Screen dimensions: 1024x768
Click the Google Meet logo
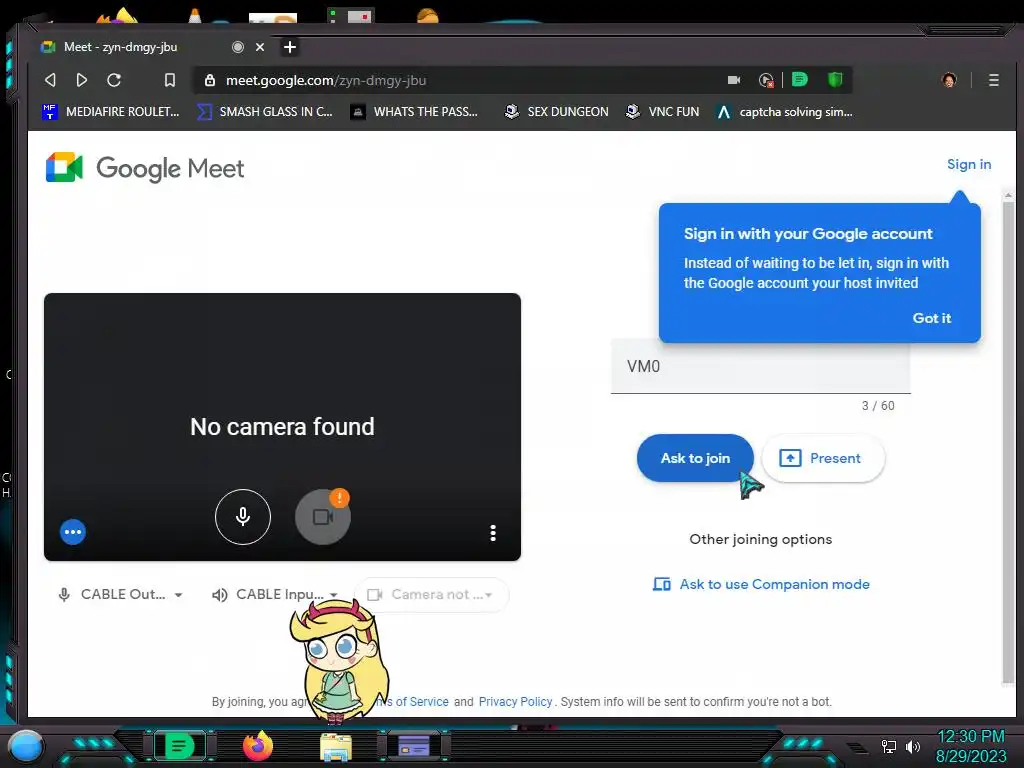coord(145,168)
